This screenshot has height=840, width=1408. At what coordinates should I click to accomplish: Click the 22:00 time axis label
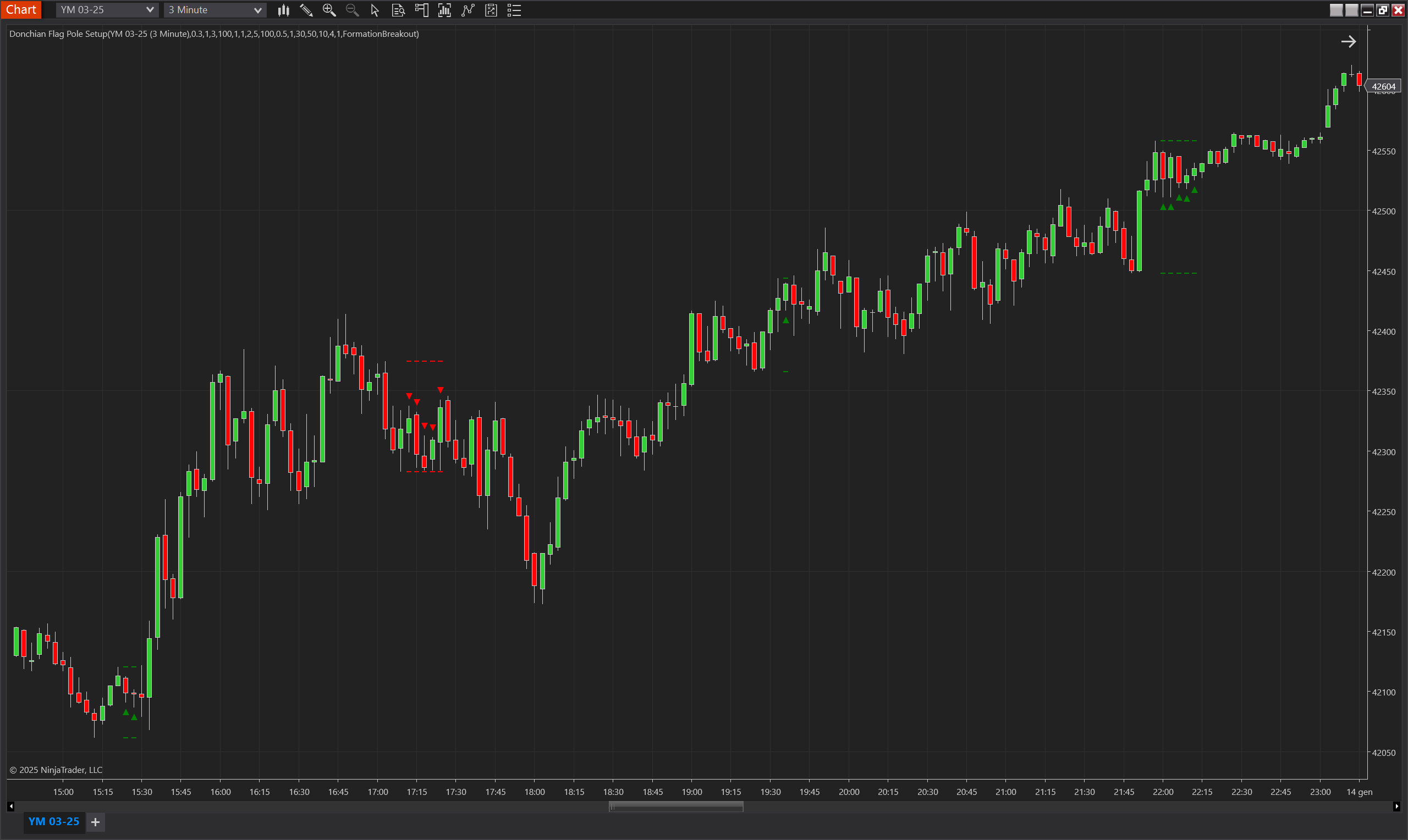click(x=1163, y=791)
